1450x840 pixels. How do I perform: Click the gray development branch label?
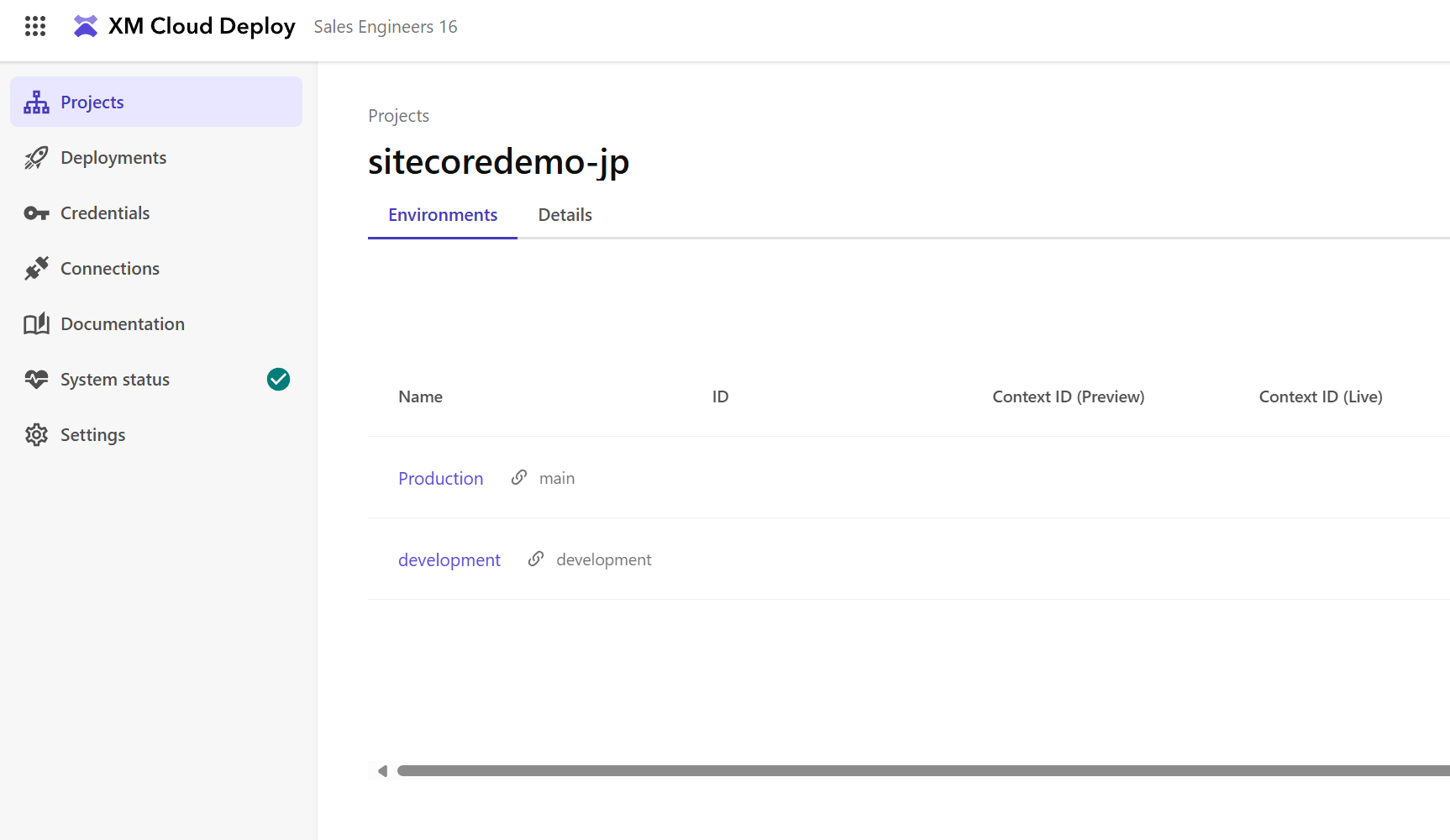(x=604, y=559)
